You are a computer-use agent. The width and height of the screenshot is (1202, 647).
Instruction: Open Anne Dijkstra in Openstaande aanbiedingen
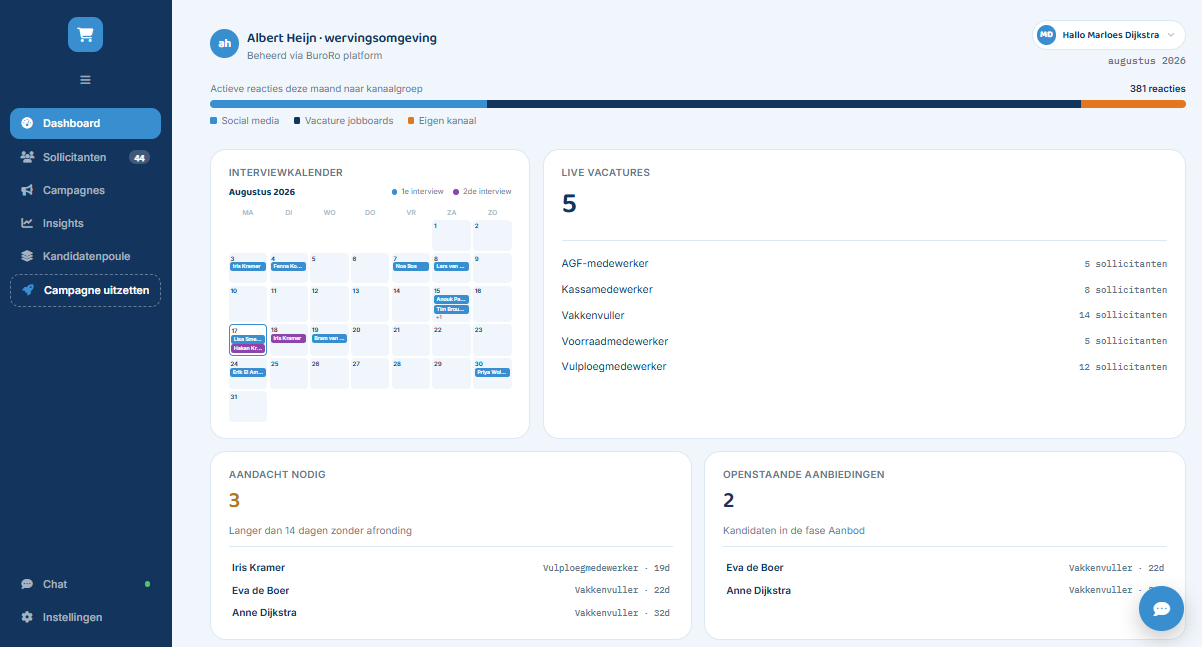(945, 590)
